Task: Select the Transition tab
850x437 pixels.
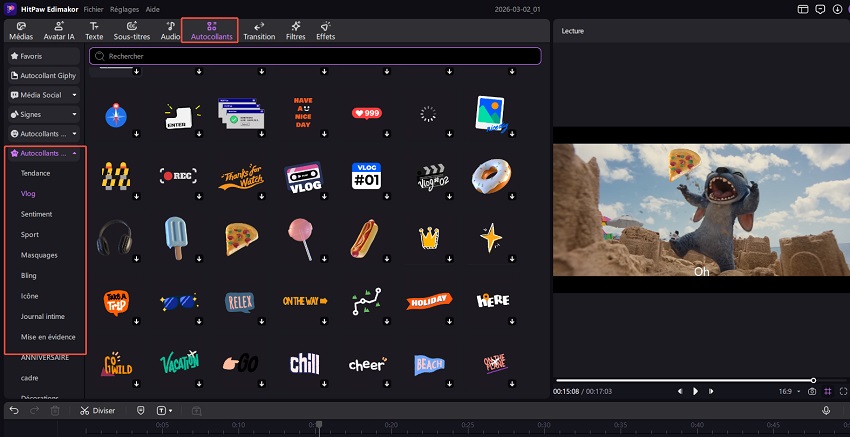Action: pos(259,31)
